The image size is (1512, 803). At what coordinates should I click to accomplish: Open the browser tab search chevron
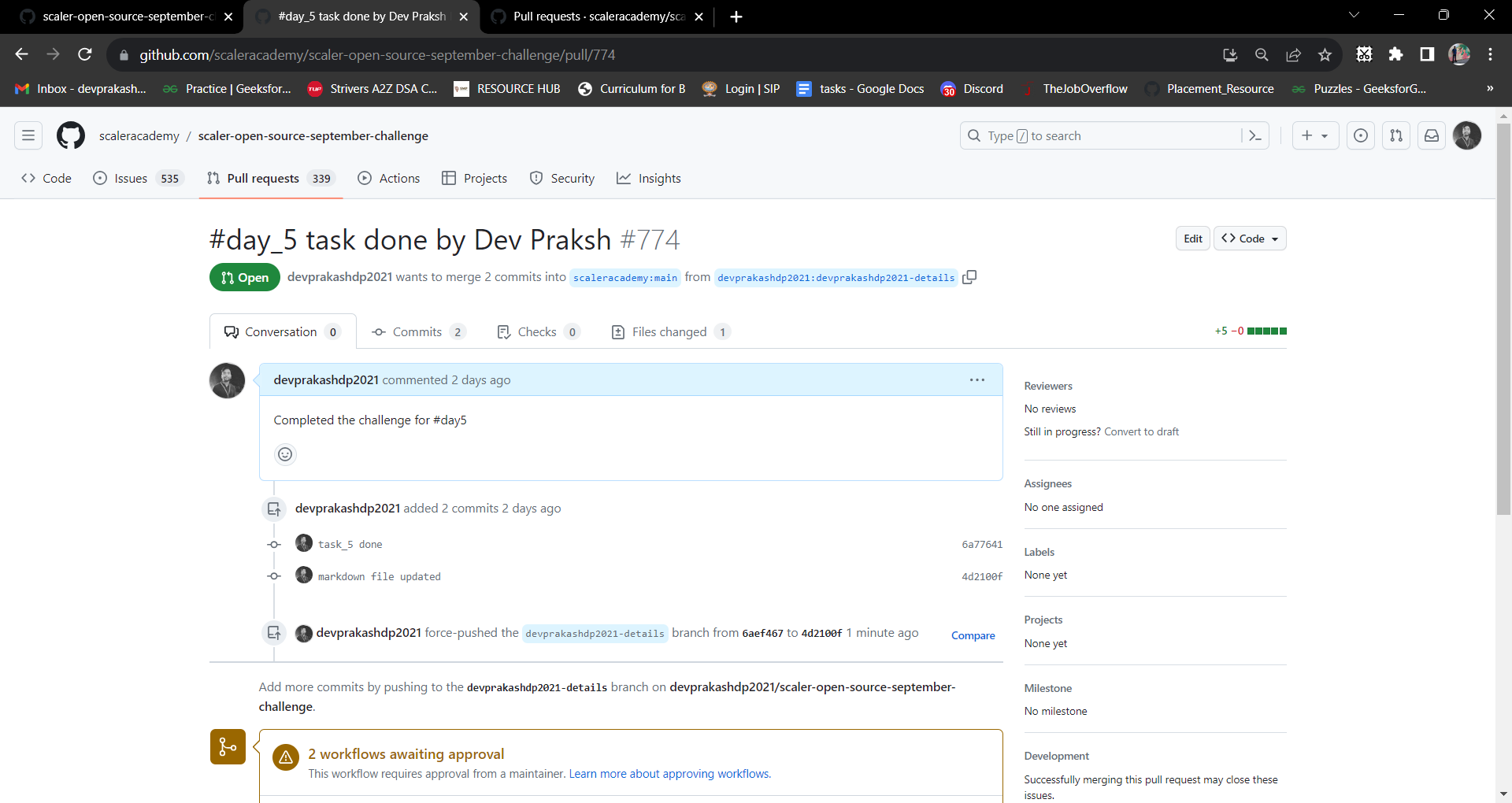click(1354, 14)
